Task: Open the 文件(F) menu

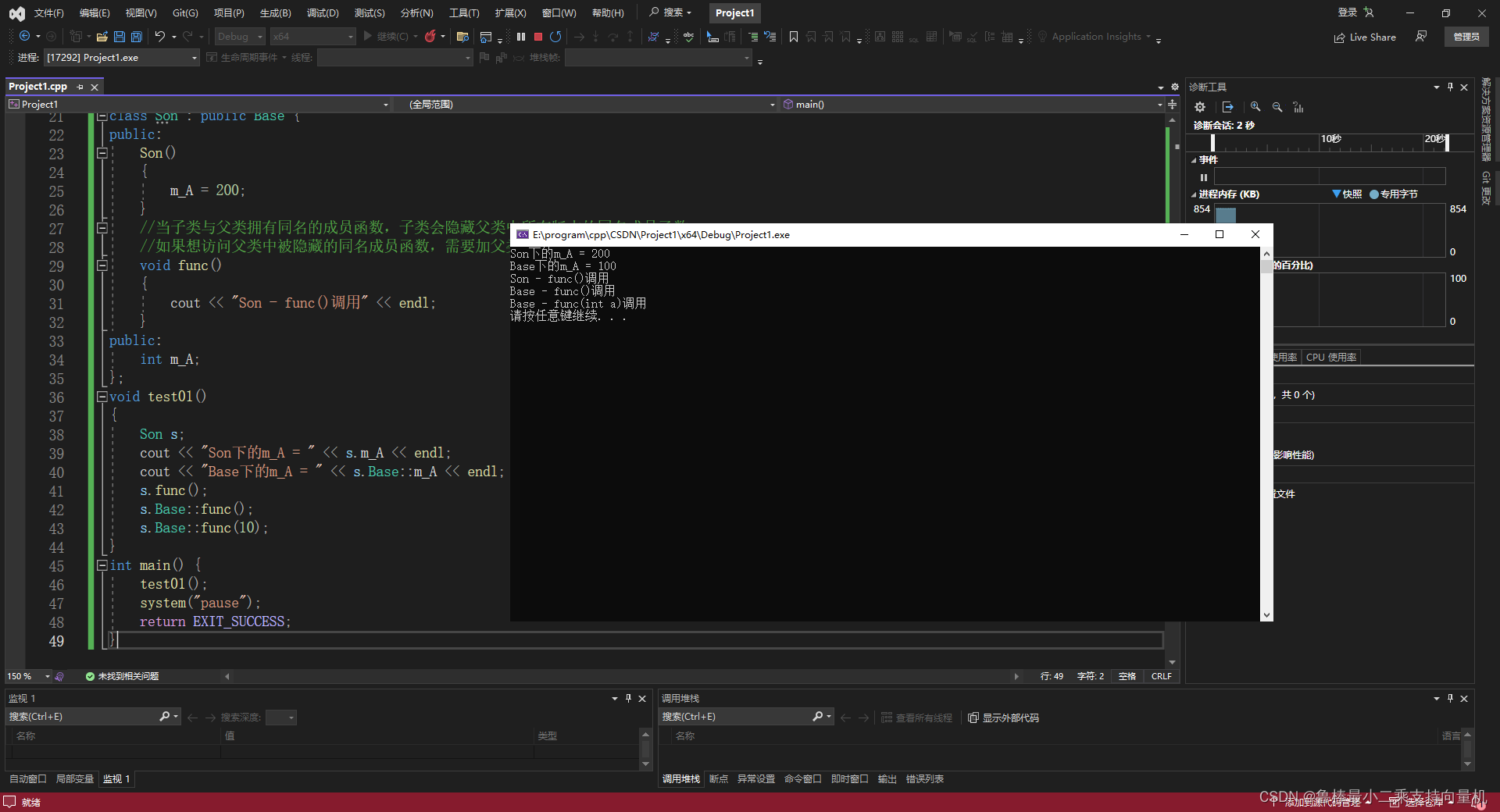Action: 48,12
